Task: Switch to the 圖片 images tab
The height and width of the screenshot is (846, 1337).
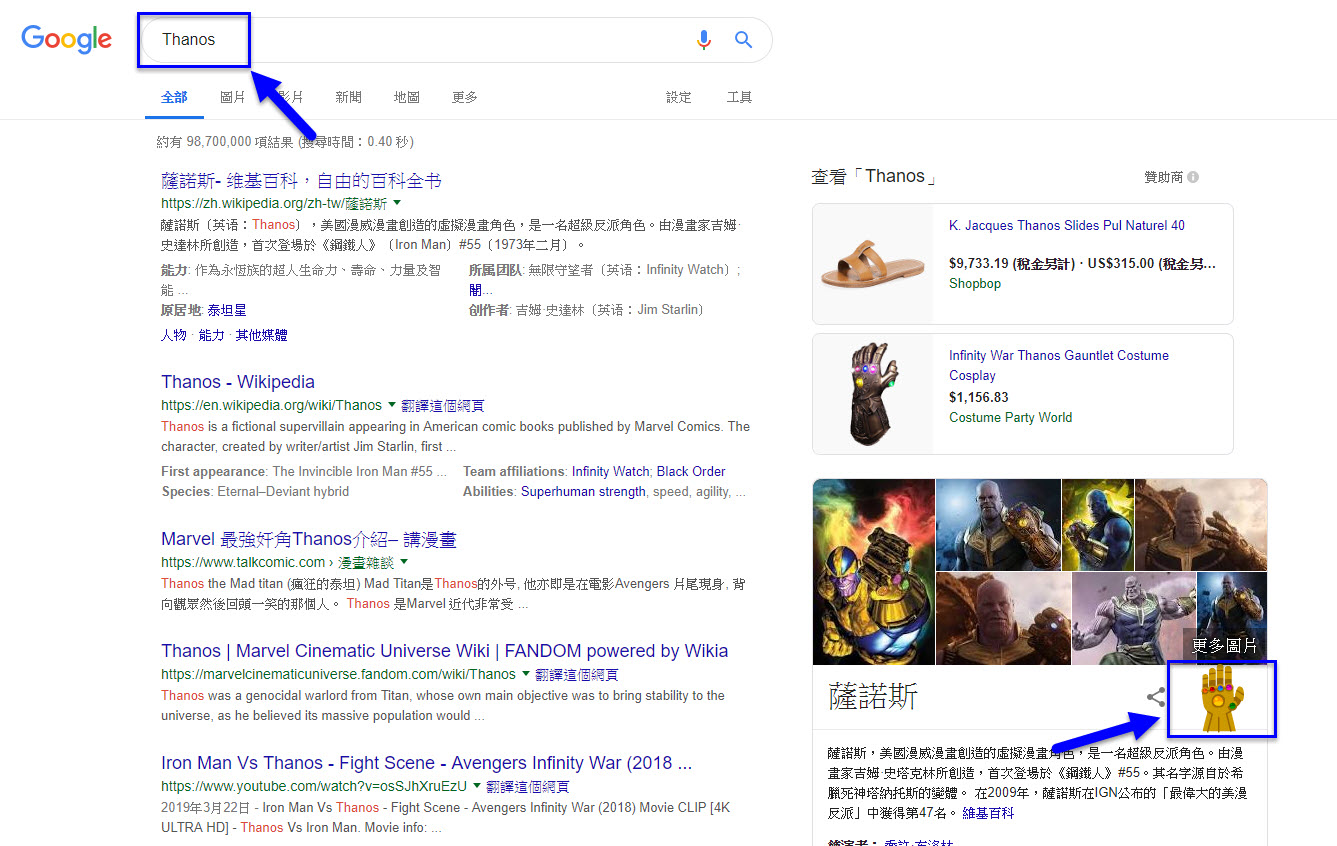Action: pos(233,97)
